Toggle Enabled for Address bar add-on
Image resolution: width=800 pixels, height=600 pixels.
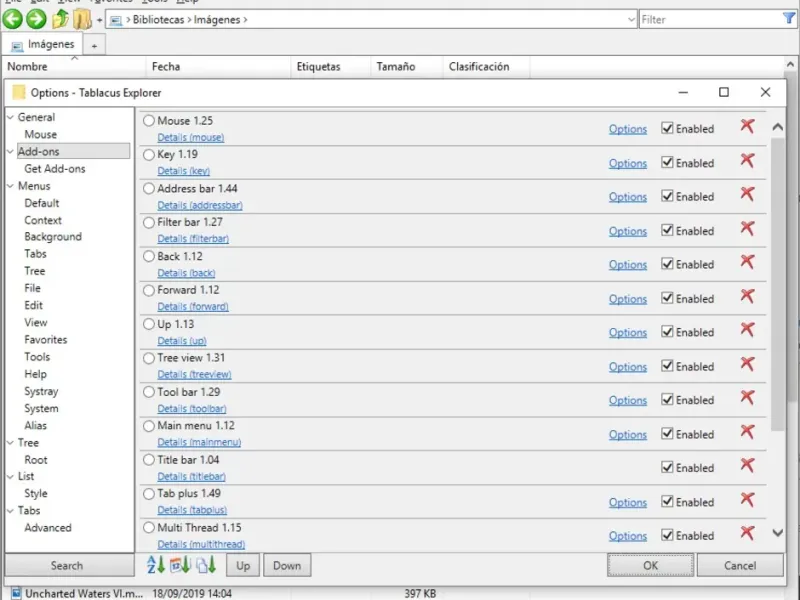coord(667,196)
